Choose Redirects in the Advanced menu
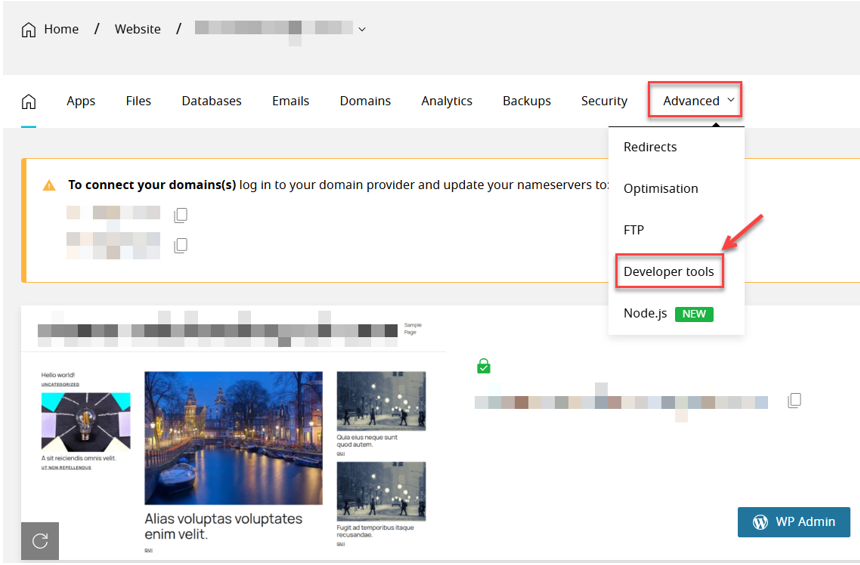Viewport: 860px width, 565px height. (650, 147)
